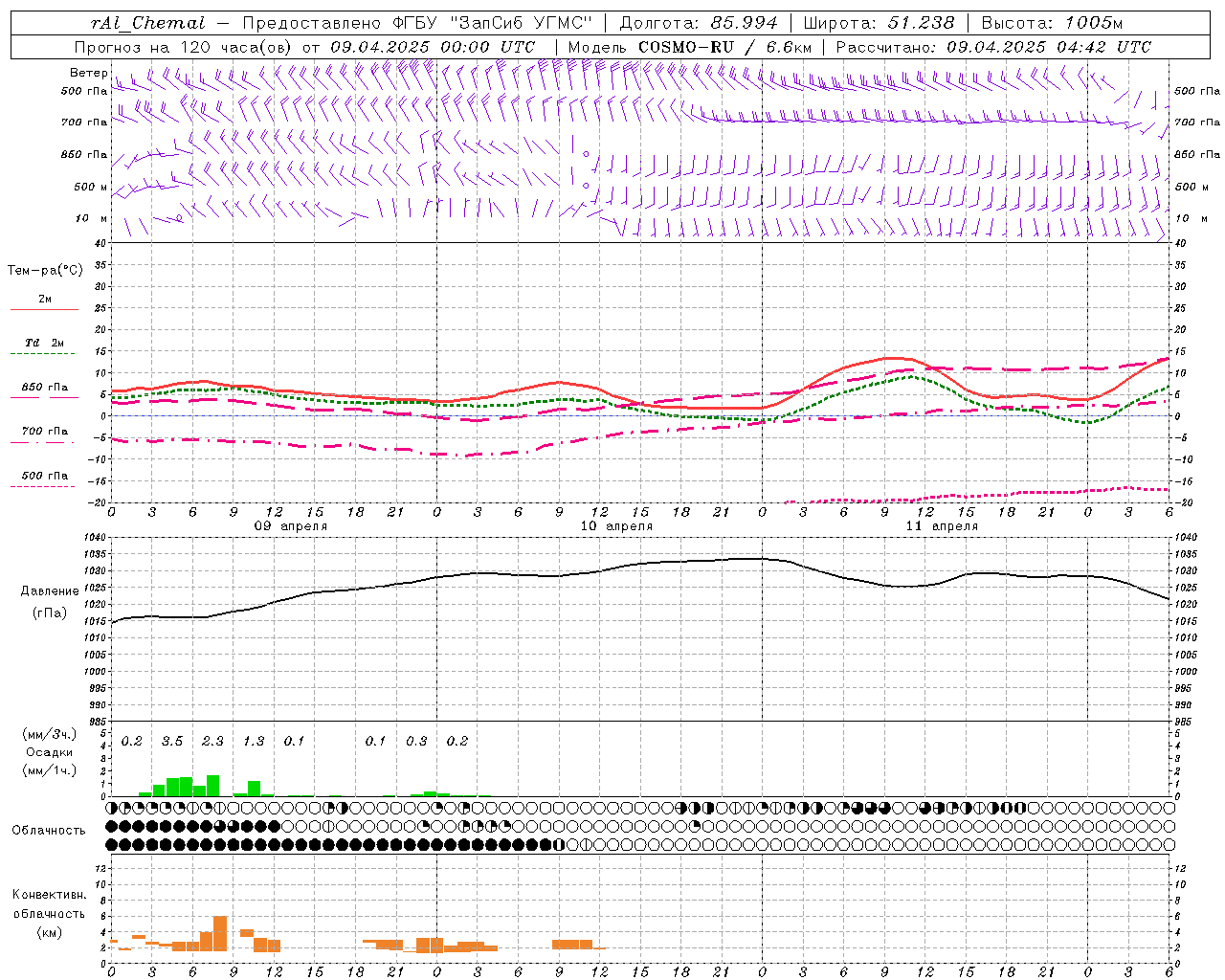
Task: Click the Конвективн. облачность label
Action: [49, 903]
